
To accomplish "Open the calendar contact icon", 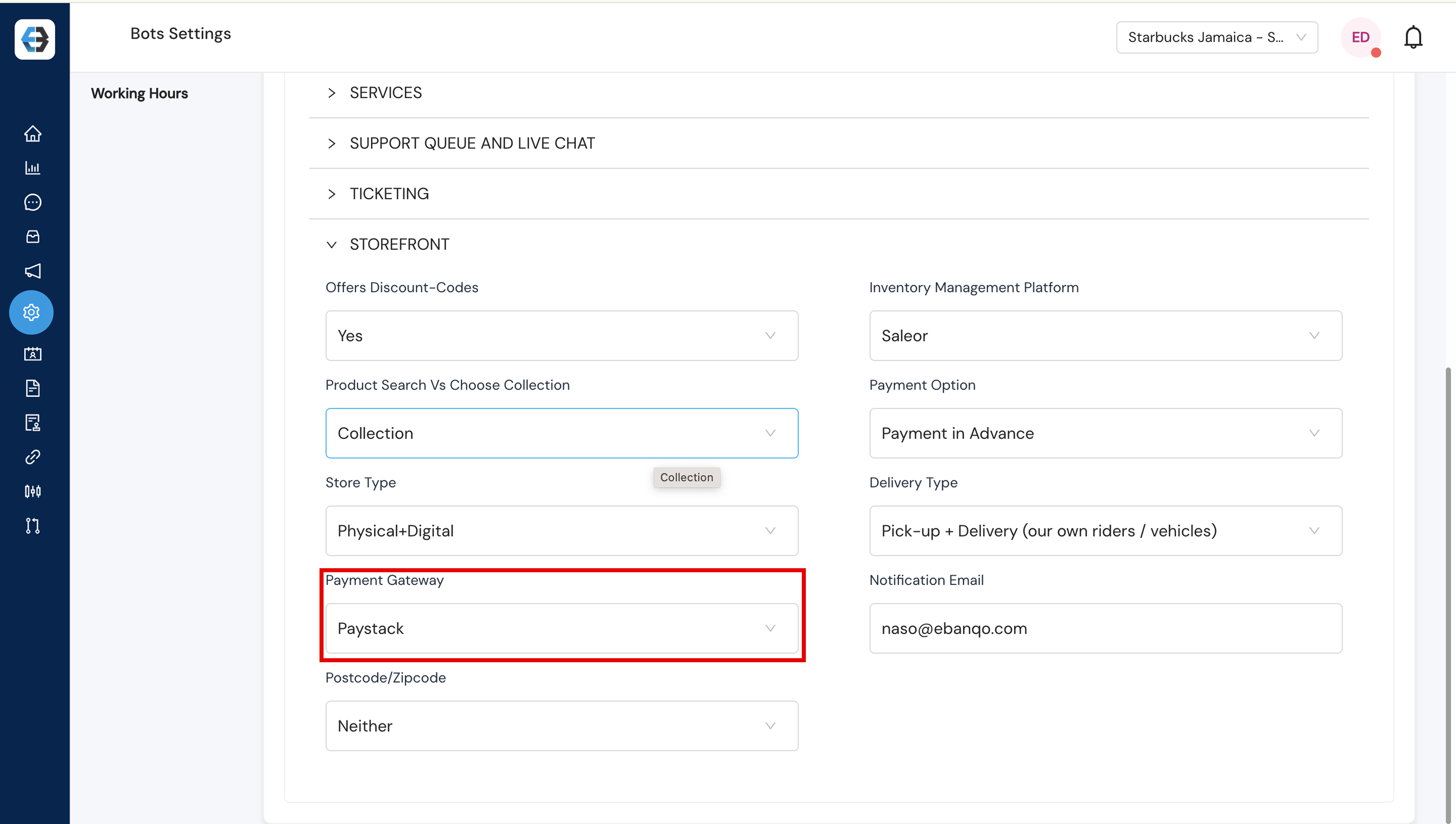I will click(32, 354).
